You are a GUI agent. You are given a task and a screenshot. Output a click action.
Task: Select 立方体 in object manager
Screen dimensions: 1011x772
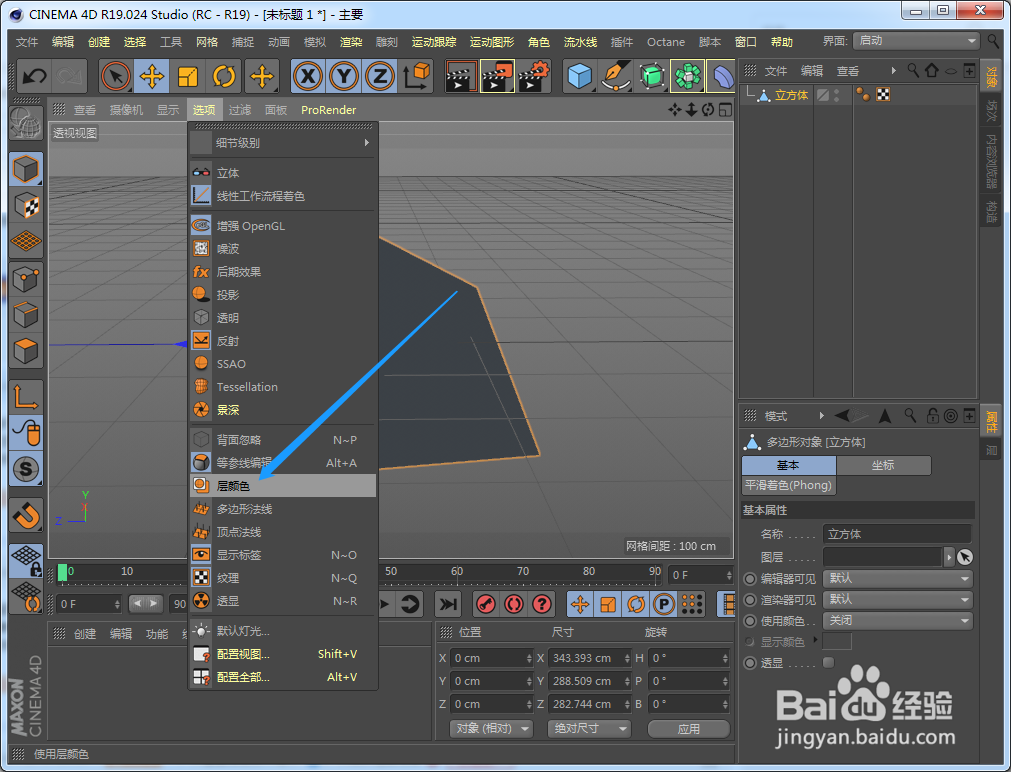coord(791,95)
